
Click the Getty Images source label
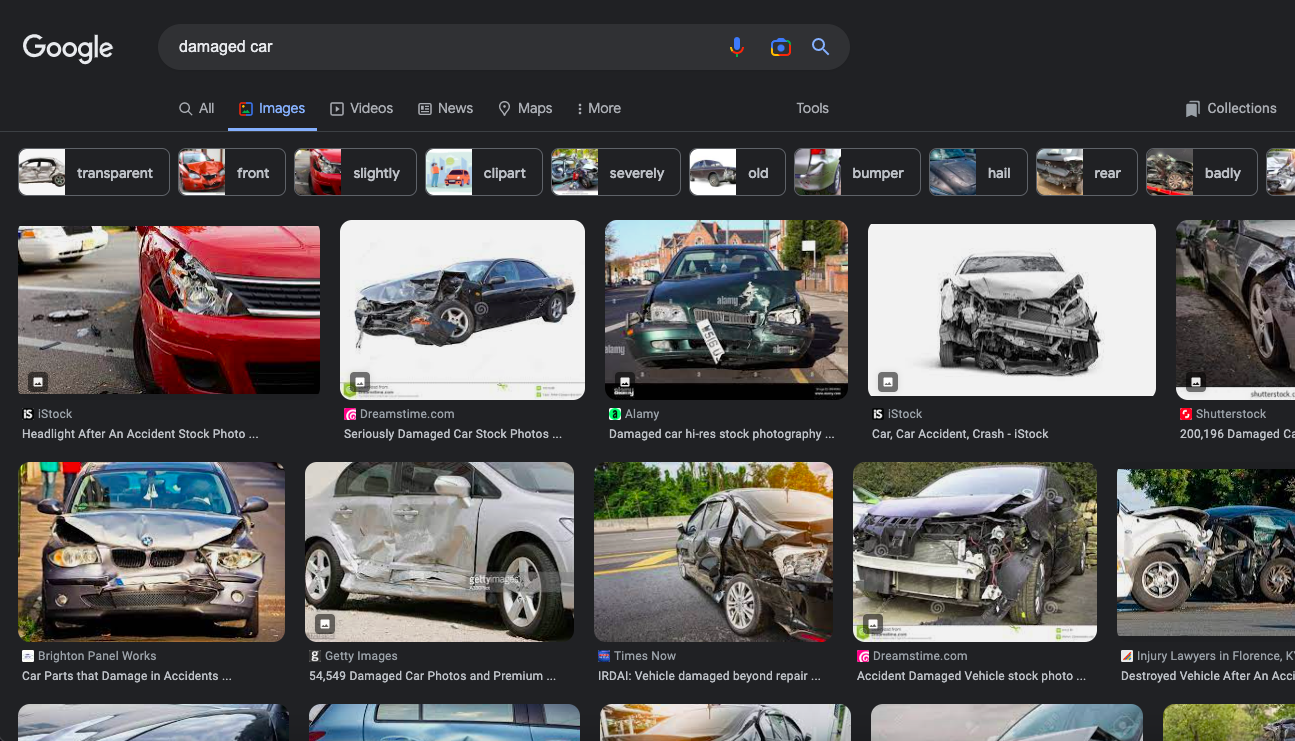click(x=361, y=656)
